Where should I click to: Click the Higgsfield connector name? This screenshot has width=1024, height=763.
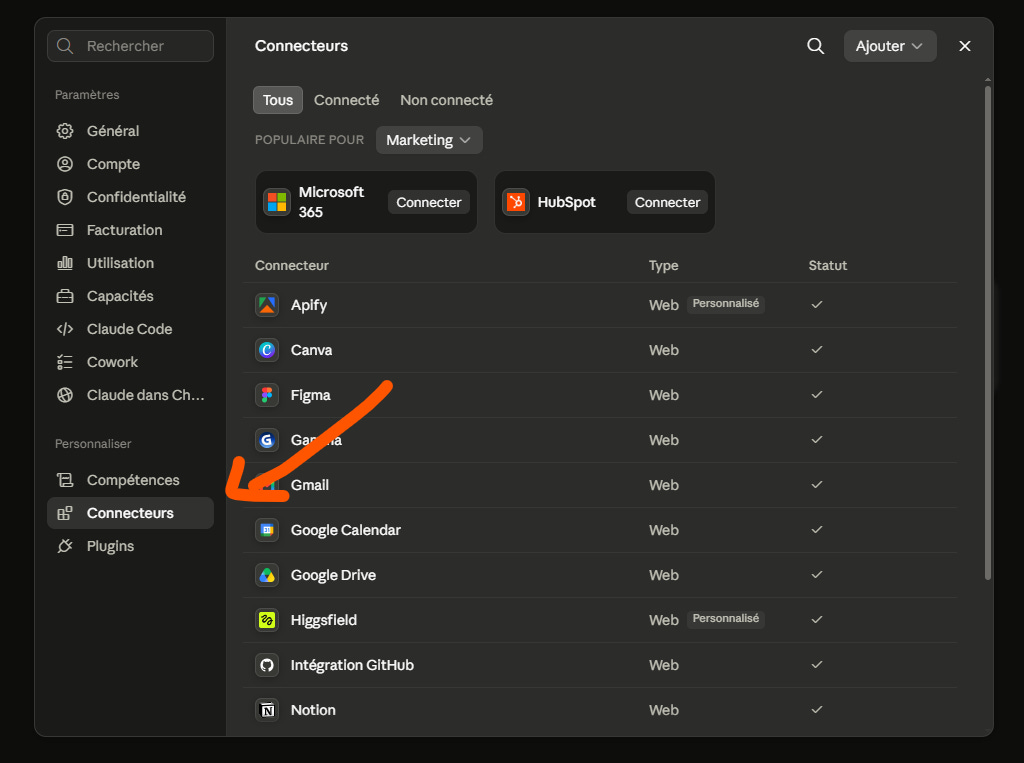(x=323, y=620)
